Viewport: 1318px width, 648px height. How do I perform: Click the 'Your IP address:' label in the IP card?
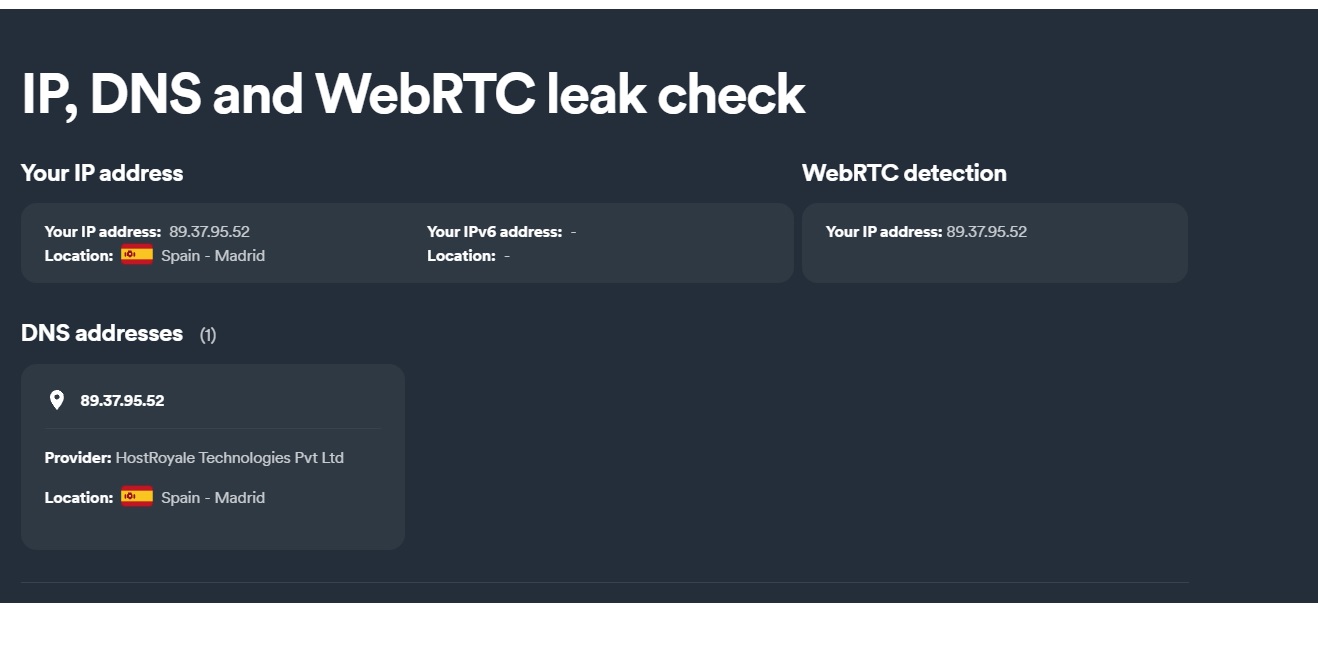(x=103, y=231)
